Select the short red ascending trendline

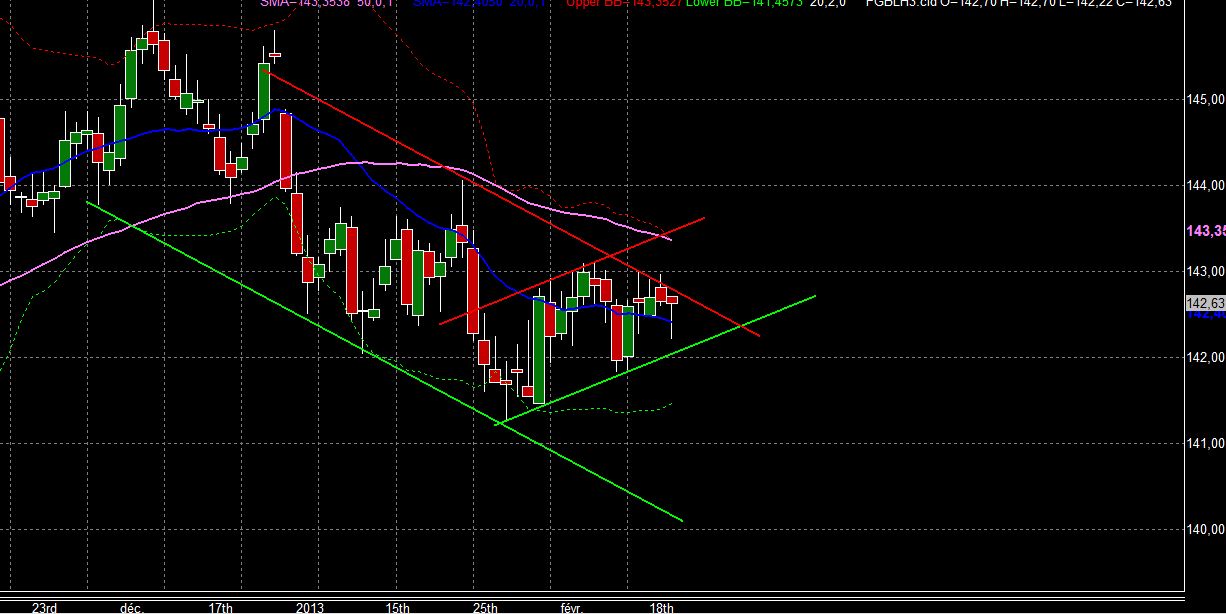(x=573, y=270)
